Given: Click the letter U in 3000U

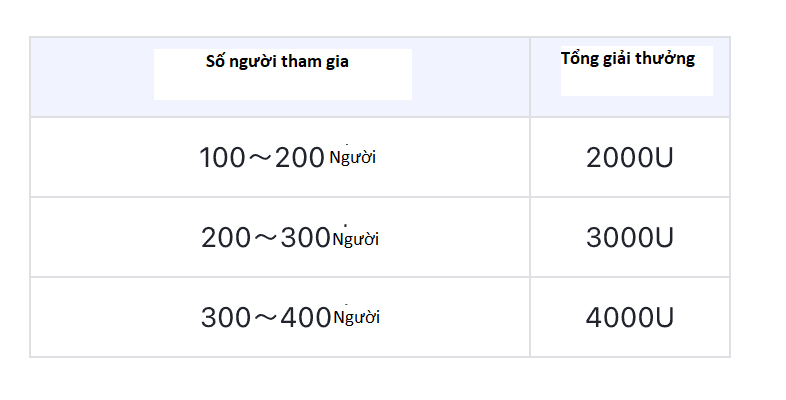Looking at the screenshot, I should point(664,238).
